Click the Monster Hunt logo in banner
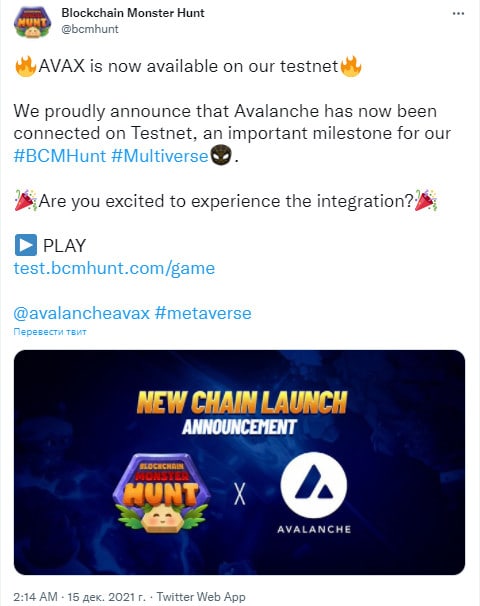Viewport: 480px width, 606px height. (x=162, y=493)
